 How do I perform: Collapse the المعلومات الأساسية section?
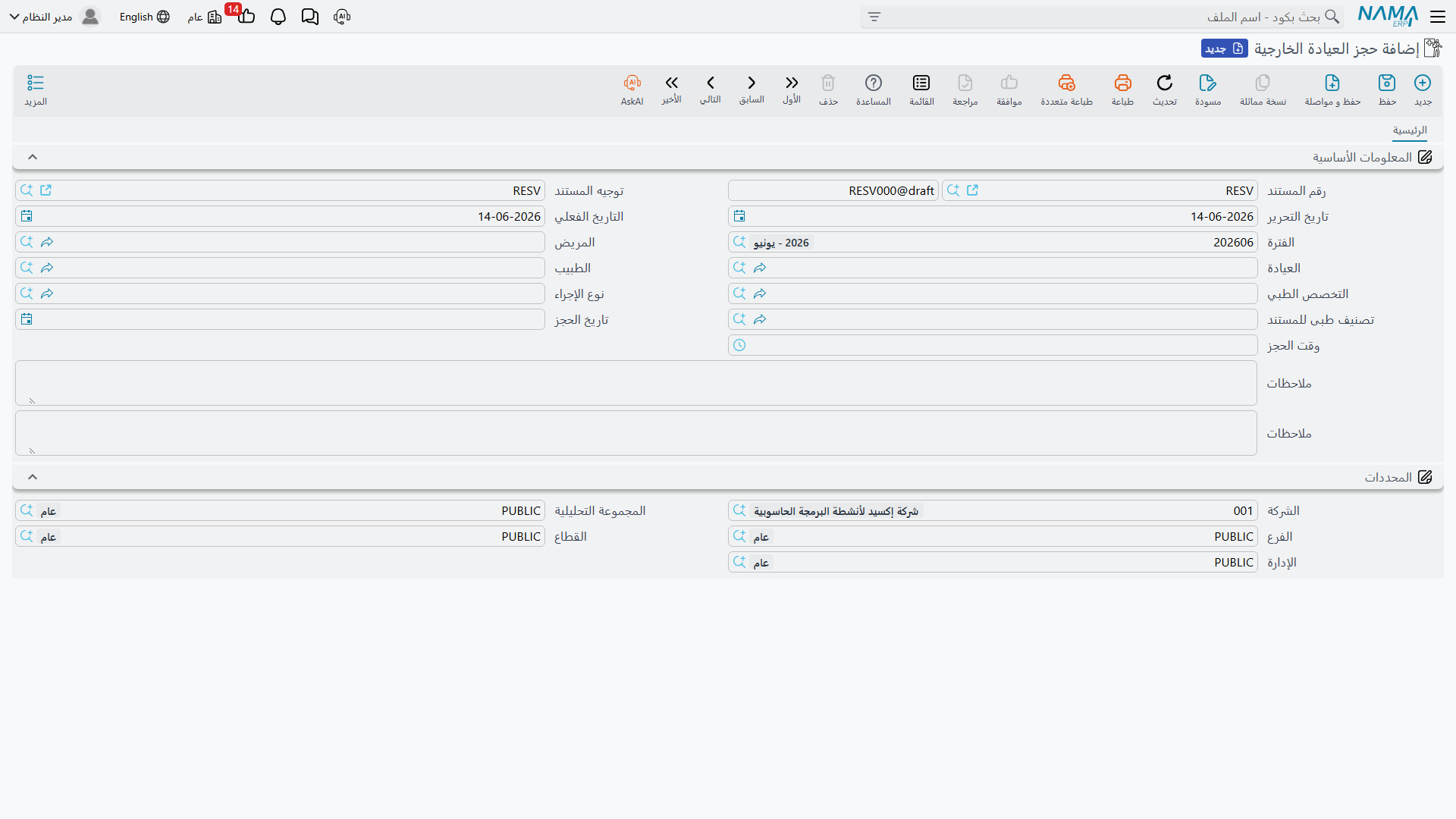pyautogui.click(x=33, y=157)
